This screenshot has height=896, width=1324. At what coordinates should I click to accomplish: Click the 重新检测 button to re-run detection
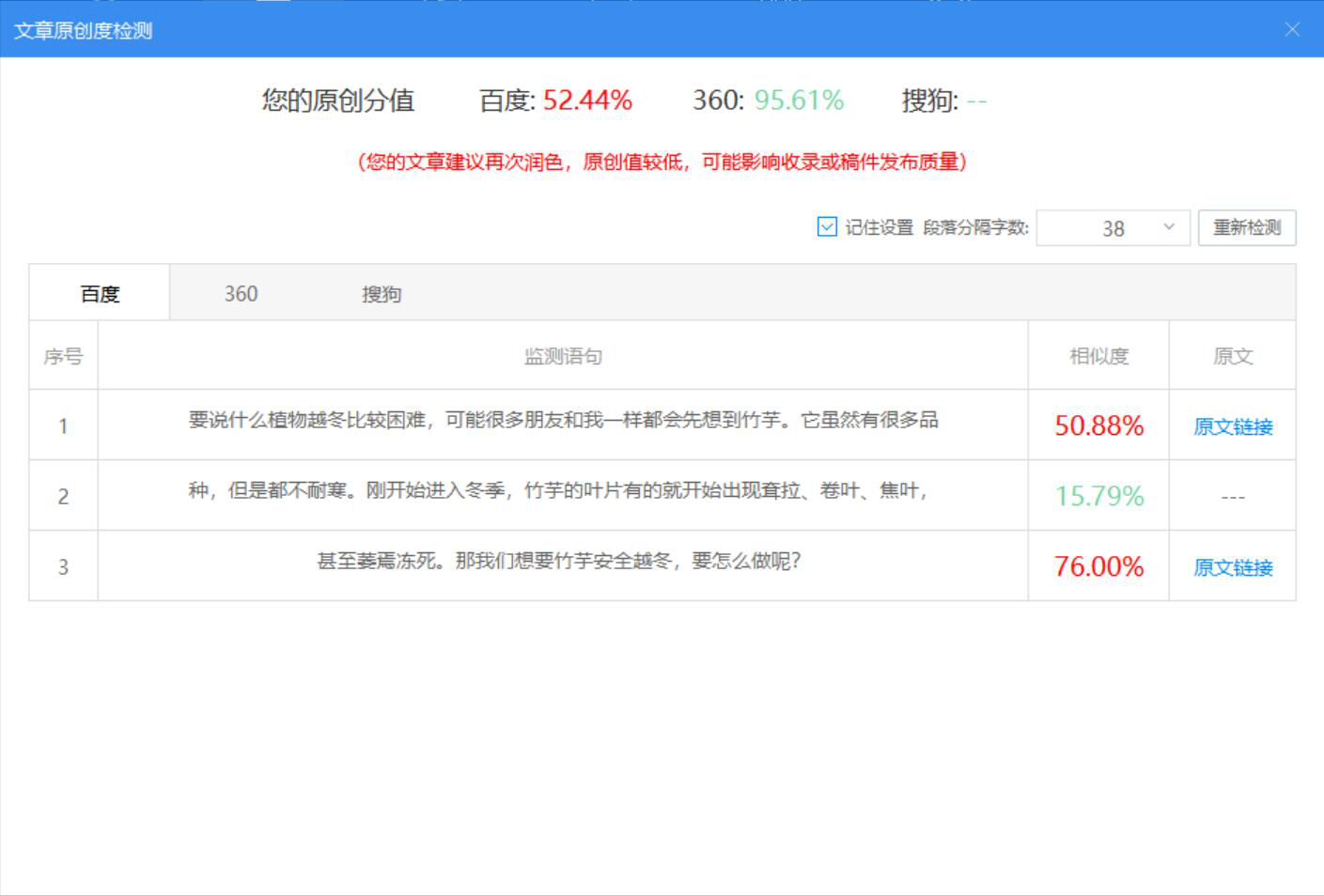click(x=1246, y=227)
